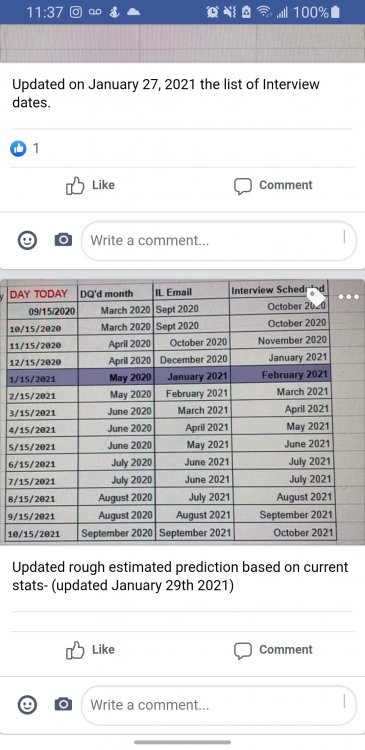Tap the home gesture bar at bottom
365x750 pixels.
tap(182, 742)
